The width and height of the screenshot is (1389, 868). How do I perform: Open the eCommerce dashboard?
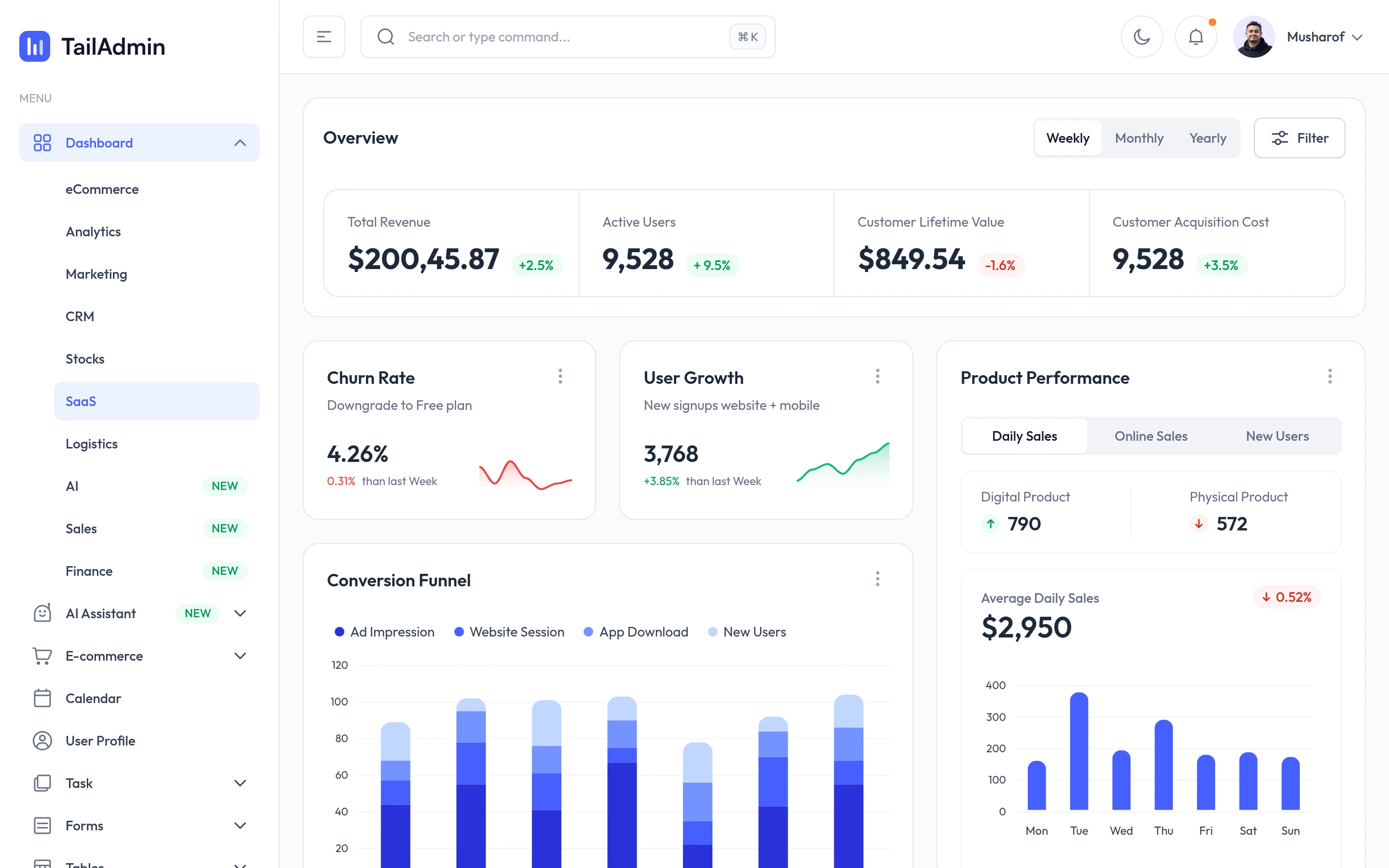(102, 190)
